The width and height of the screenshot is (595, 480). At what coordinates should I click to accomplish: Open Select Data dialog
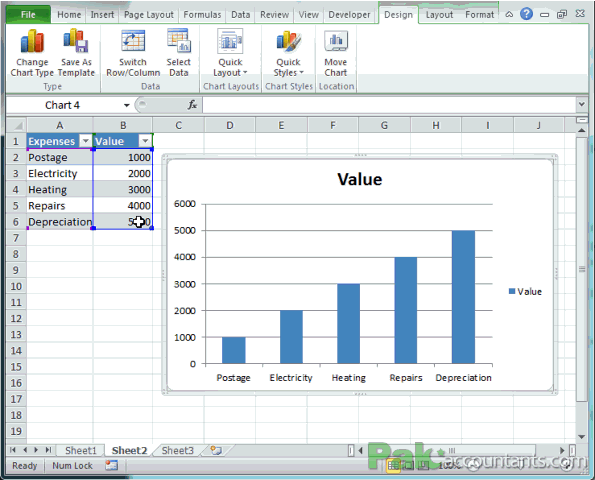click(x=178, y=53)
